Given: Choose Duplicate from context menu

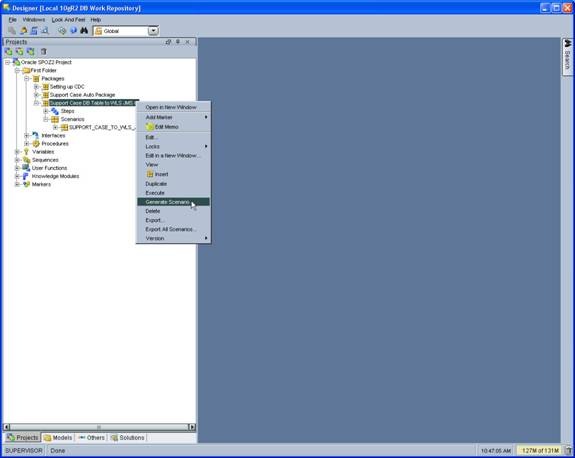Looking at the screenshot, I should [173, 183].
